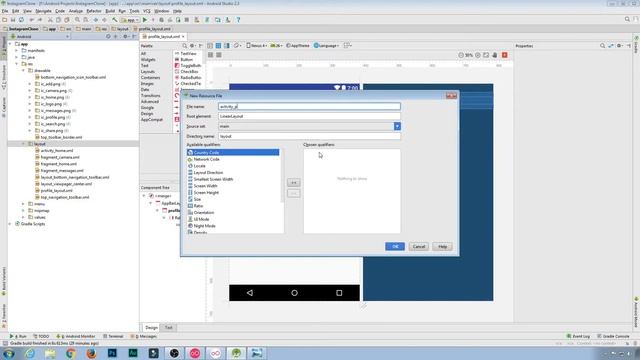The width and height of the screenshot is (640, 360).
Task: Open activity_home.xml in project tree
Action: click(x=57, y=151)
